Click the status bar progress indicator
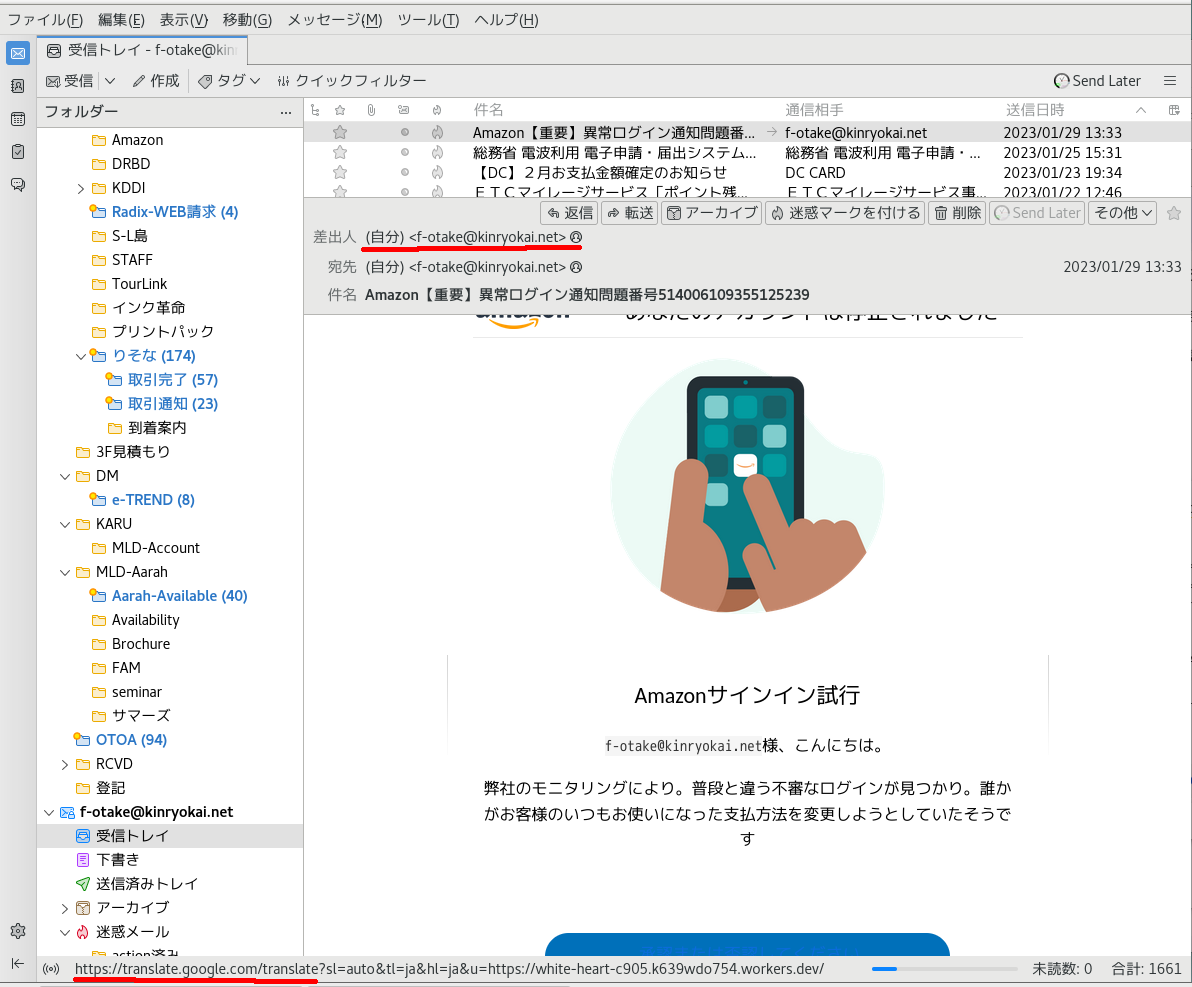 944,969
